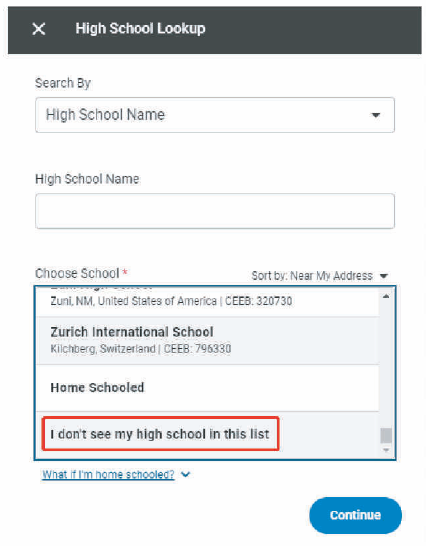Click the empty scrollbar track above the thumb
This screenshot has width=426, height=546.
coord(386,364)
